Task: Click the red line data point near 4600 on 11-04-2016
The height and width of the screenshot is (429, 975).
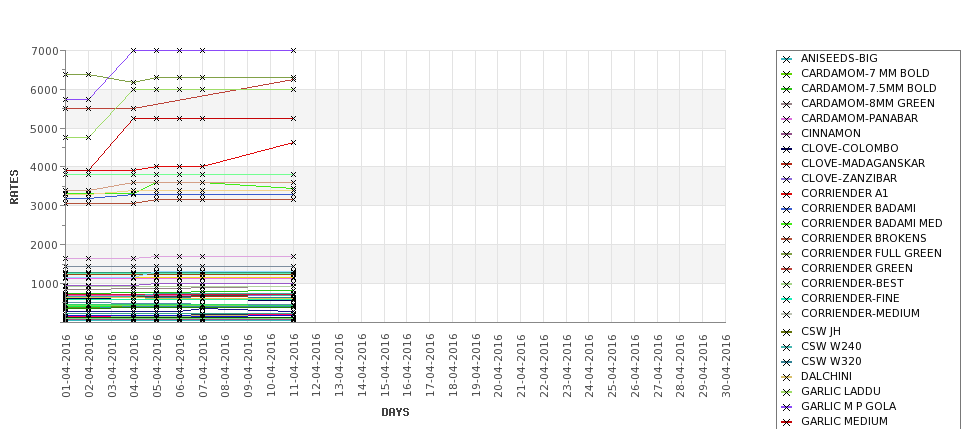Action: 293,142
